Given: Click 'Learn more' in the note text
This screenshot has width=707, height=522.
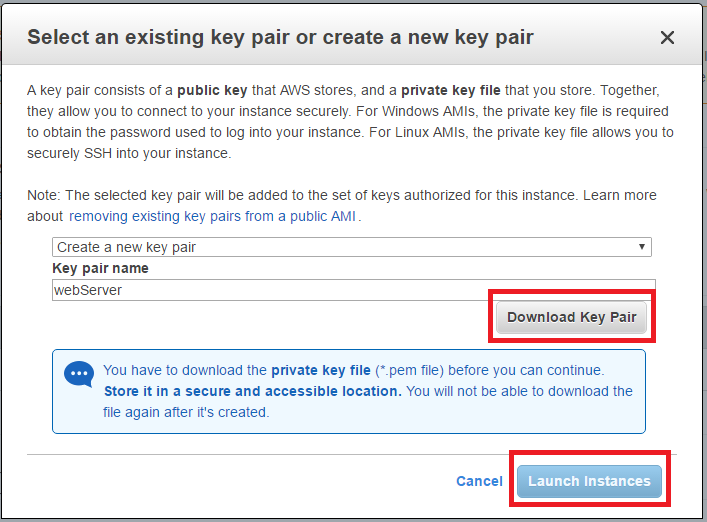Looking at the screenshot, I should [620, 195].
